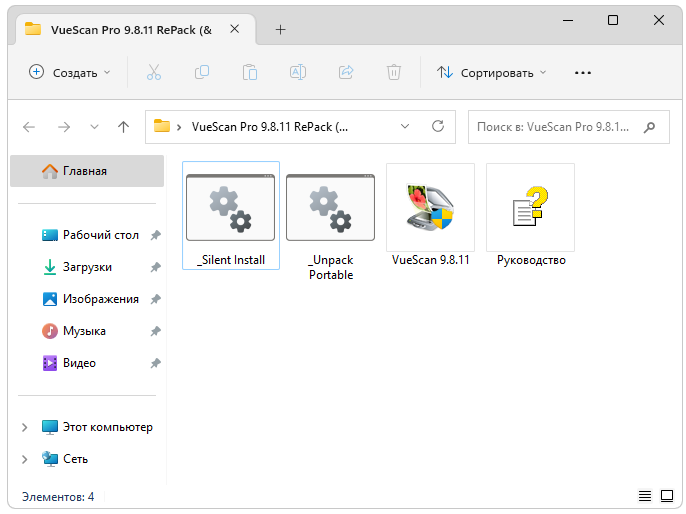
Task: Unpin Рабочий стол with its pin icon
Action: [x=155, y=235]
